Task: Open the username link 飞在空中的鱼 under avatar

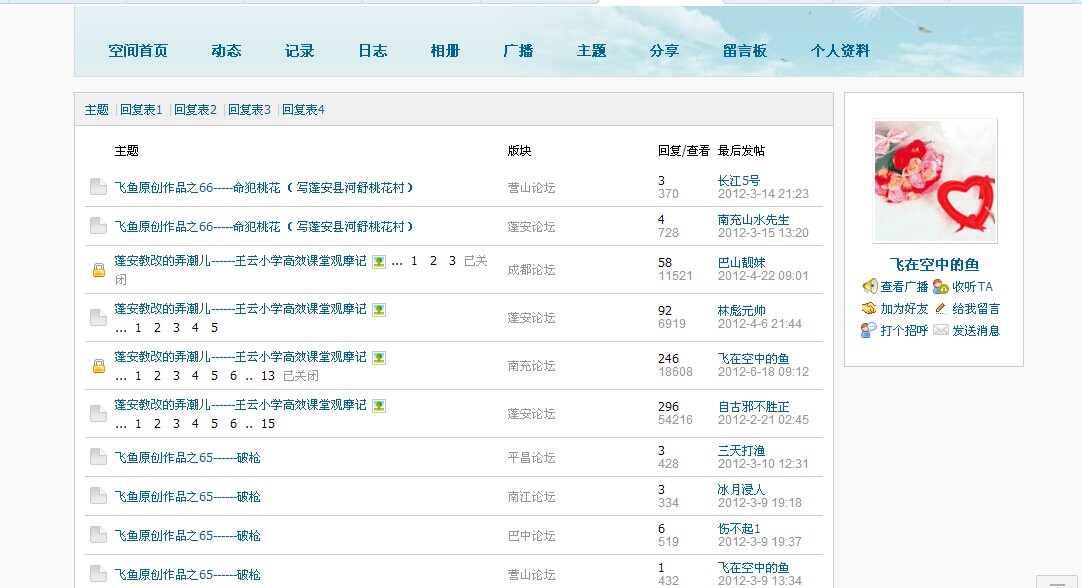Action: pyautogui.click(x=935, y=265)
